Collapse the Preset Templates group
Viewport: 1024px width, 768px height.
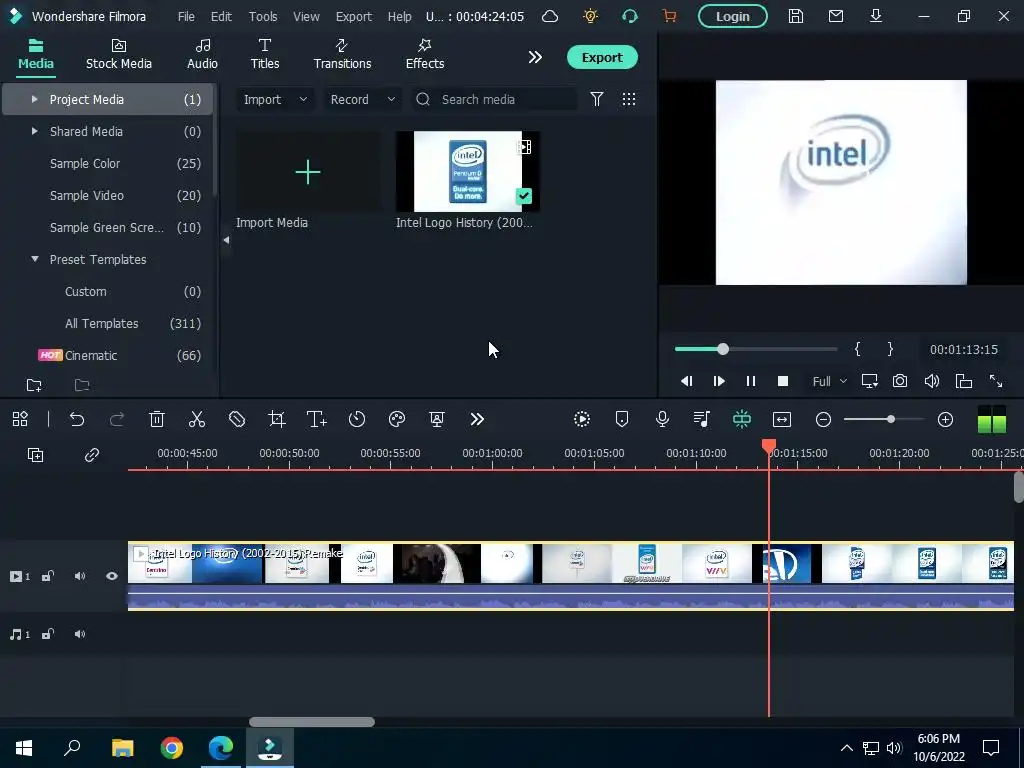pyautogui.click(x=35, y=259)
